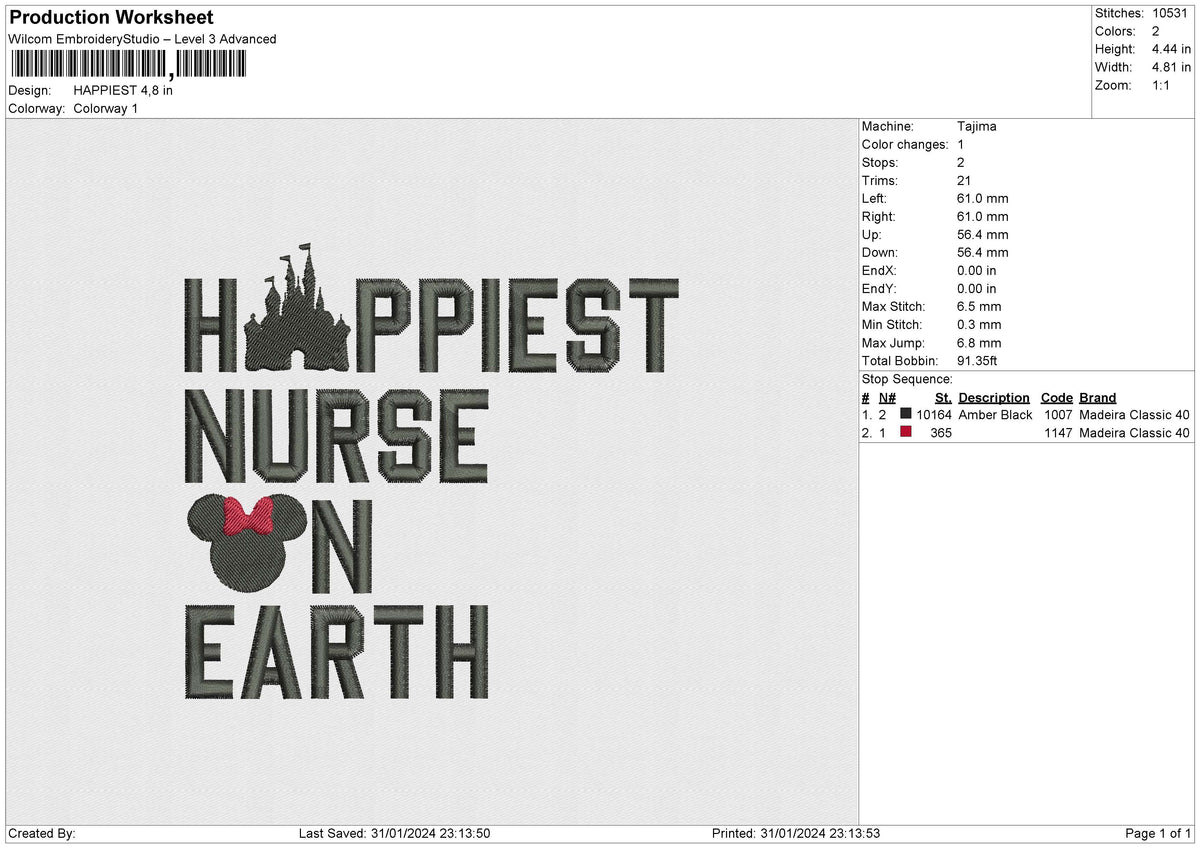Click 'Wilcom EmbroideryStudio – Level 3 Advanced' text

142,39
